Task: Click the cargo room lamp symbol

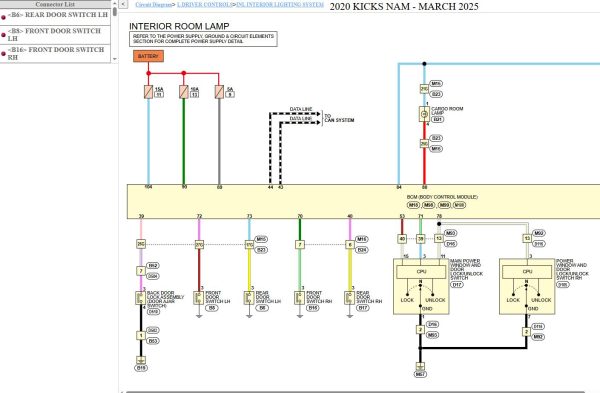Action: pyautogui.click(x=424, y=114)
